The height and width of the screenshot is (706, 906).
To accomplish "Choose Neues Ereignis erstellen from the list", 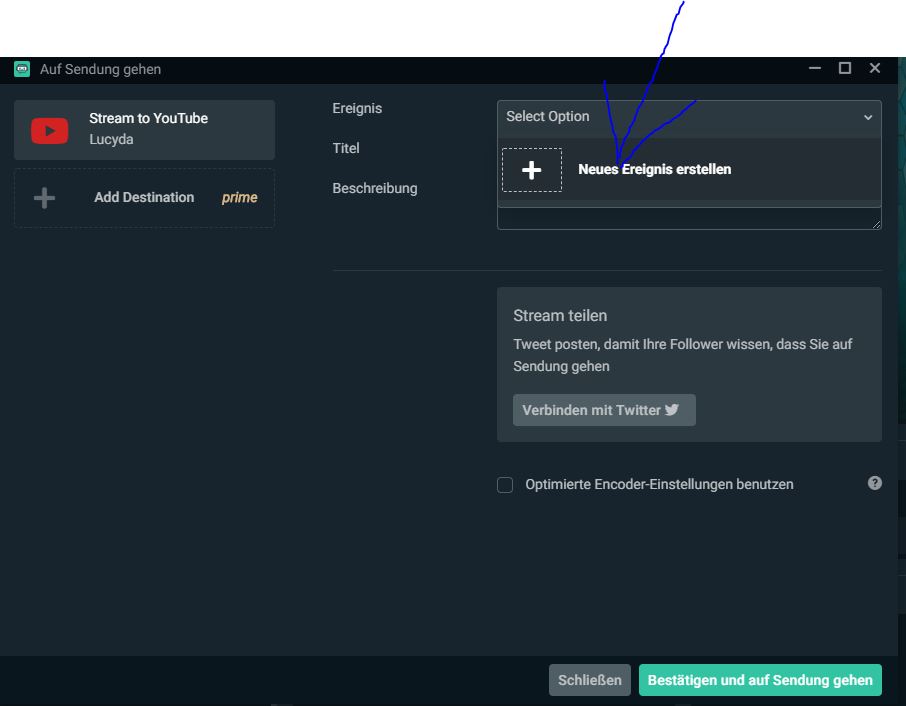I will (x=654, y=170).
